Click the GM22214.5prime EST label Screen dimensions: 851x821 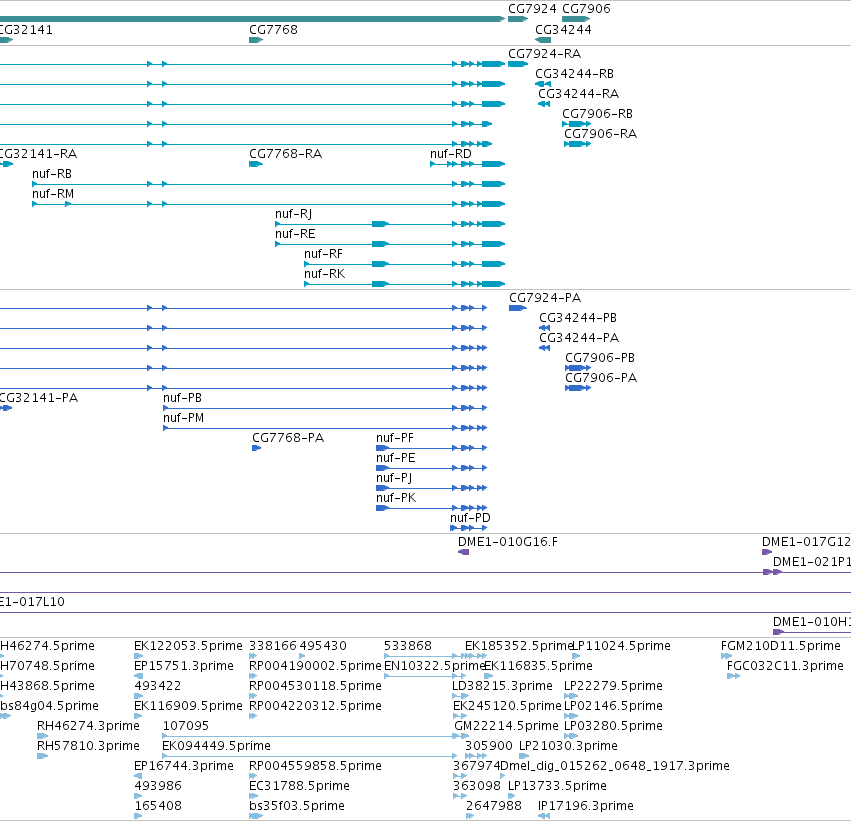click(x=506, y=725)
